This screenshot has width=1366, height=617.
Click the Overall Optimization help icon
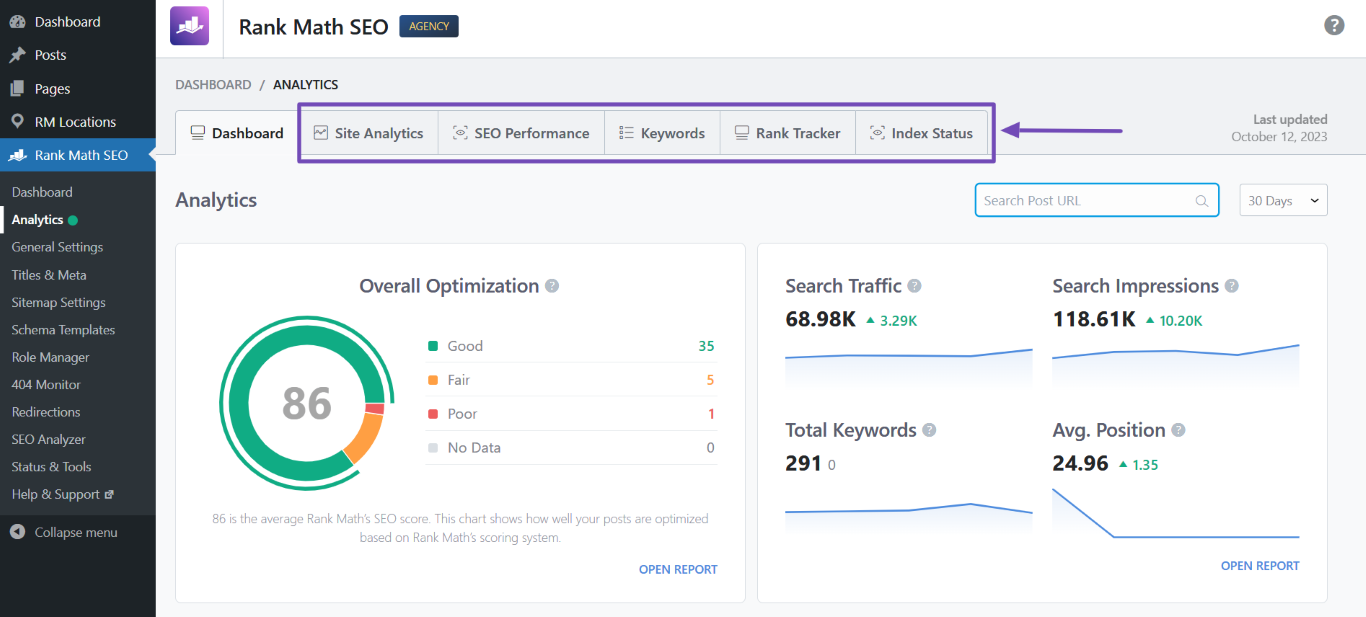[552, 286]
